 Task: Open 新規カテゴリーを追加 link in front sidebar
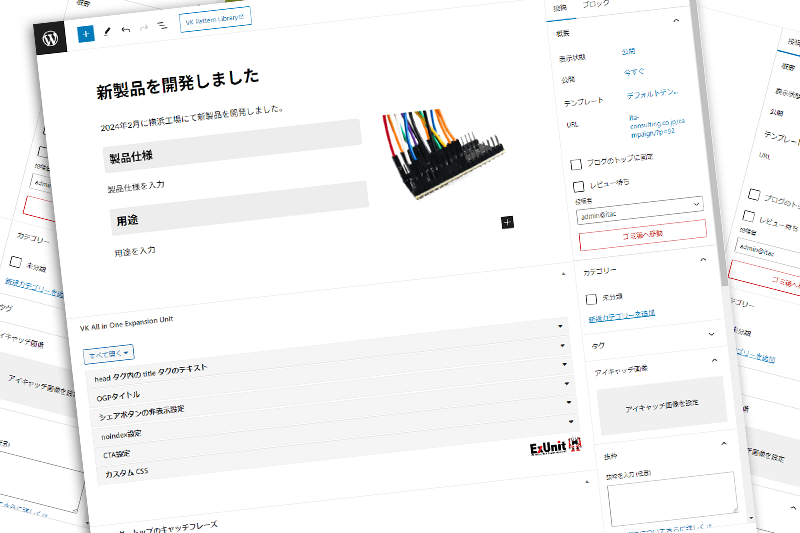click(621, 316)
